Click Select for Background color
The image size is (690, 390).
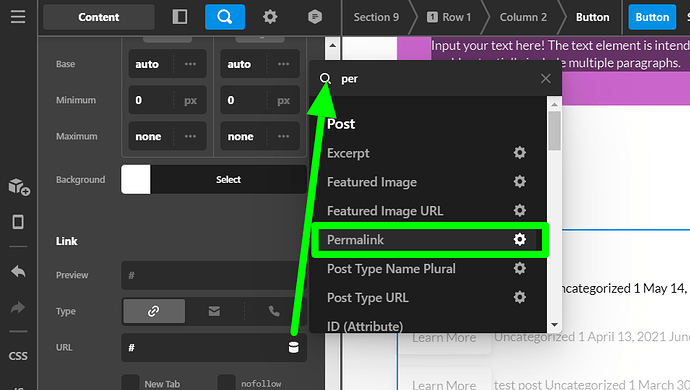coord(228,179)
